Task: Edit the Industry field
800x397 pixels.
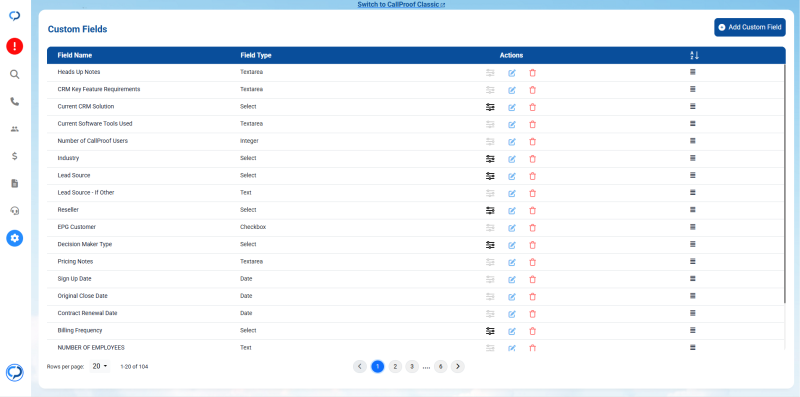Action: (512, 159)
